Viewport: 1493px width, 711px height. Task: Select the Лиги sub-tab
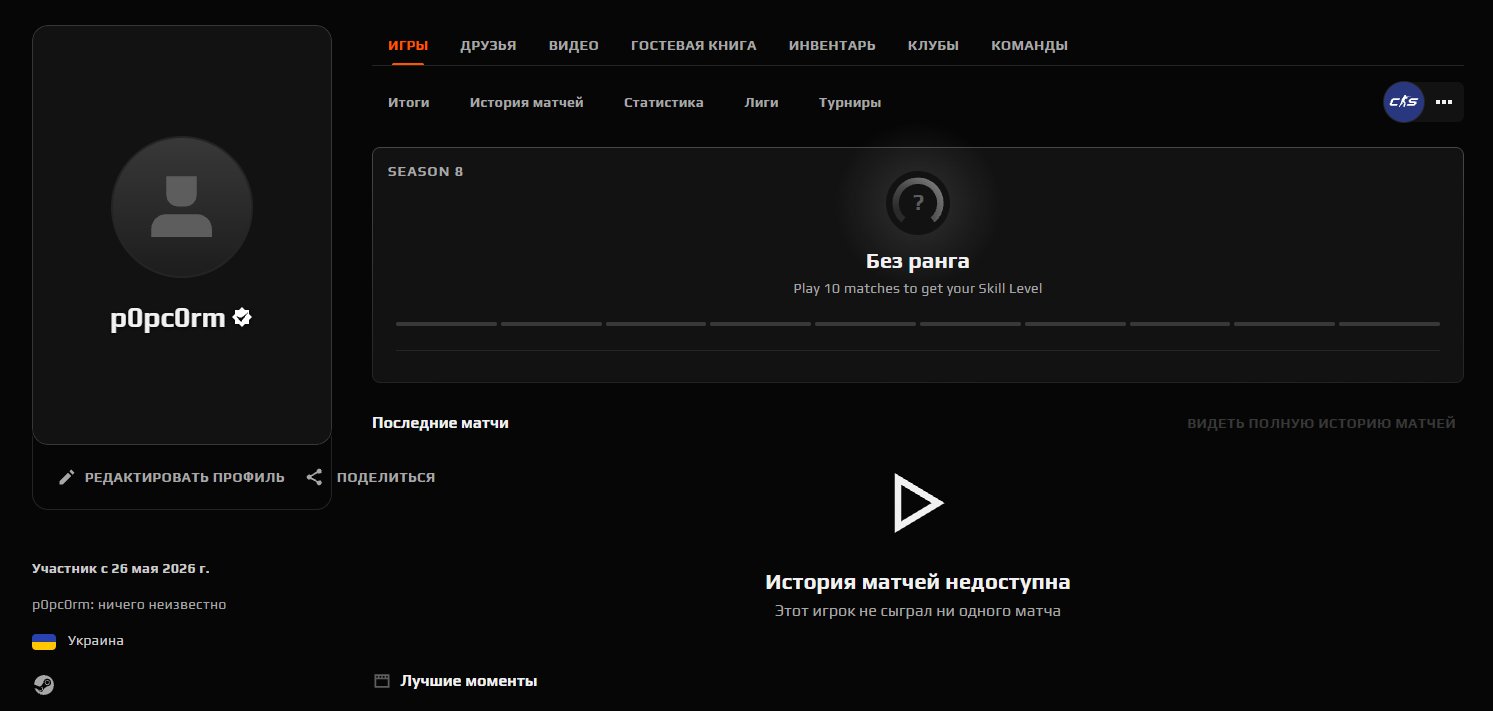pyautogui.click(x=761, y=103)
